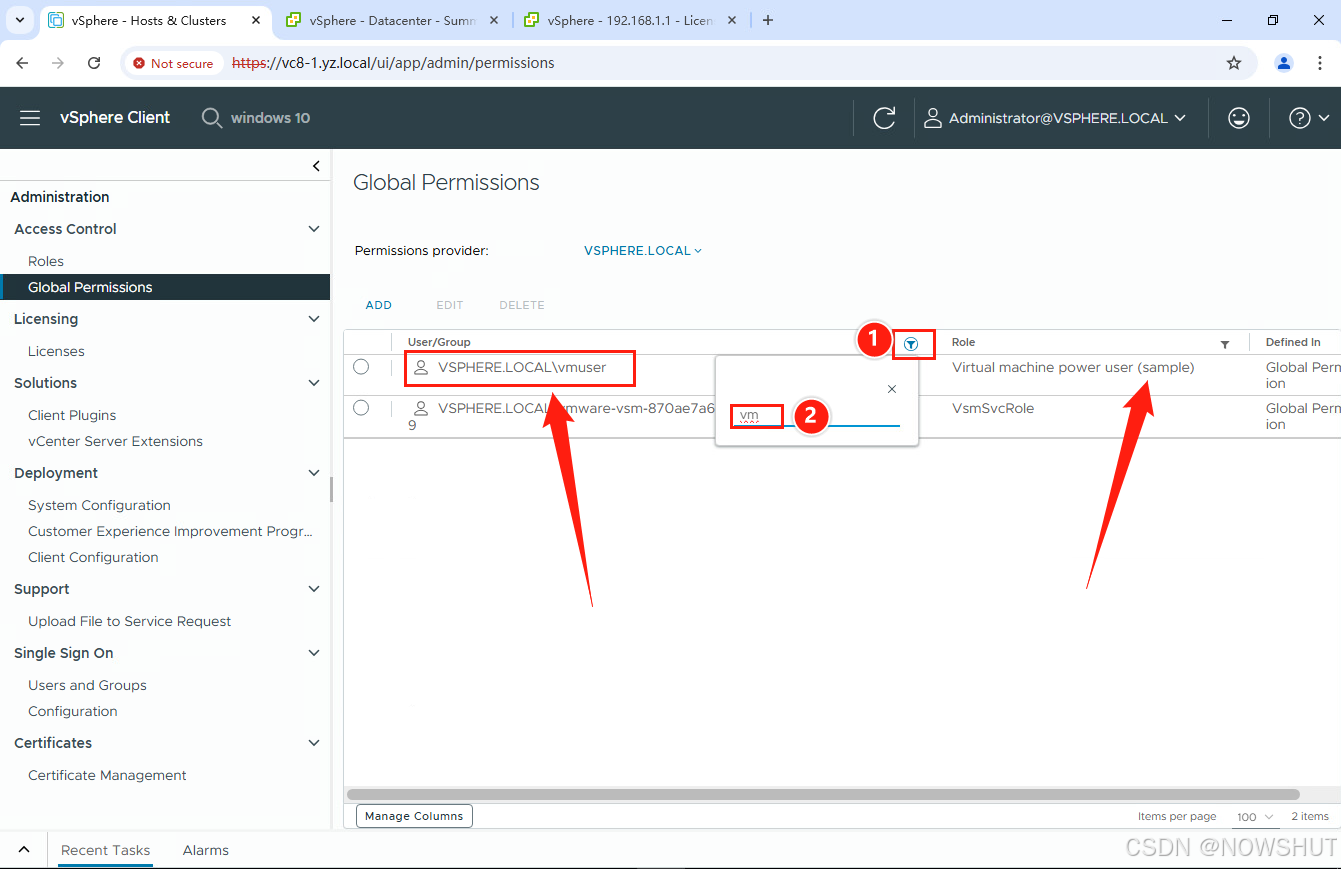The width and height of the screenshot is (1341, 869).
Task: Click the Not secure site indicator
Action: [173, 63]
